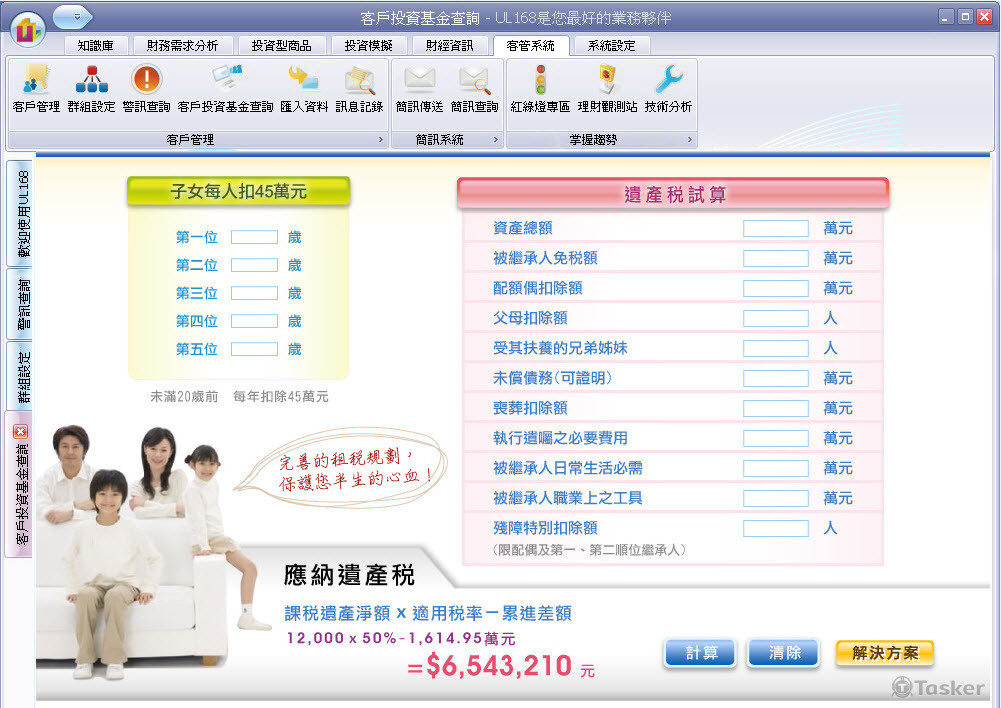The image size is (1001, 708).
Task: Click the 資產總額 input field
Action: coord(774,228)
